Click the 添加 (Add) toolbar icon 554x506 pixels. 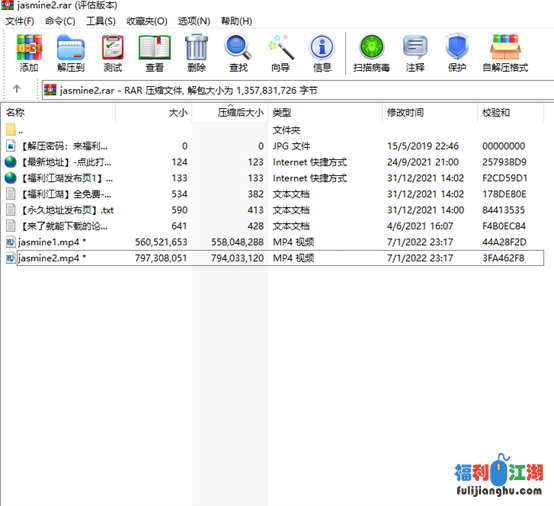pos(29,53)
